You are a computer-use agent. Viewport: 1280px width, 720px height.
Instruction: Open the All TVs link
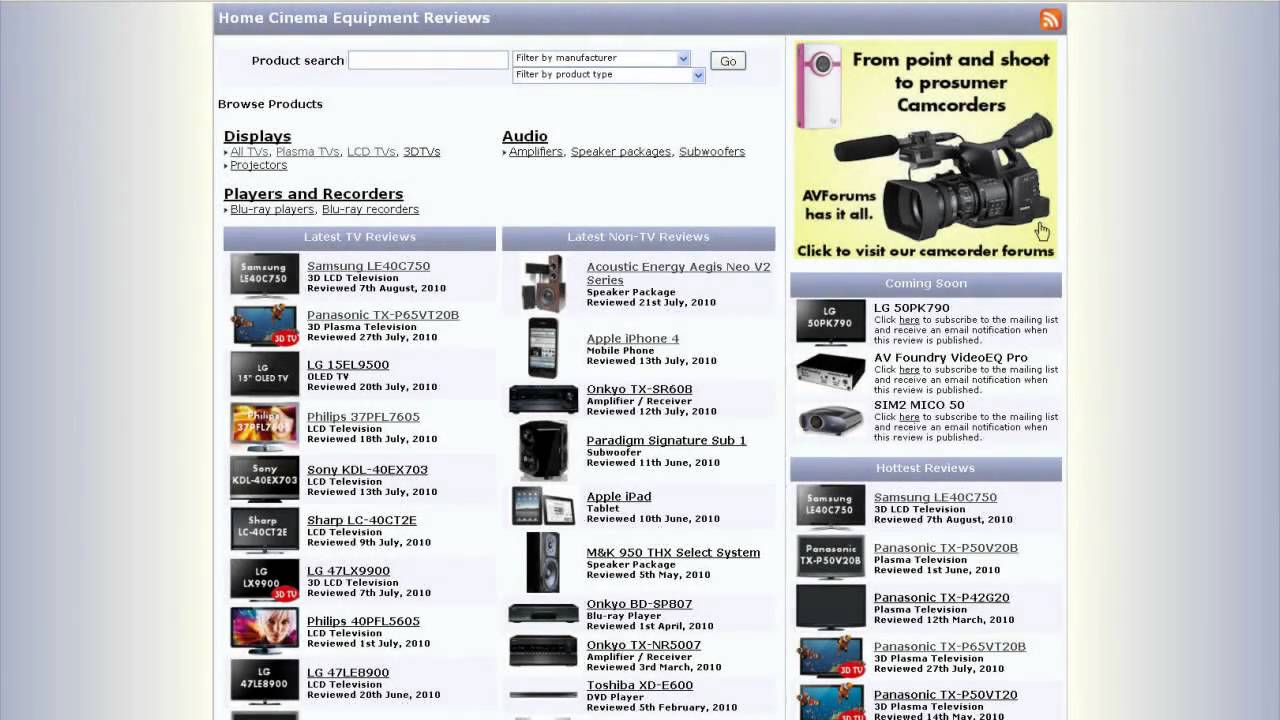pyautogui.click(x=249, y=152)
